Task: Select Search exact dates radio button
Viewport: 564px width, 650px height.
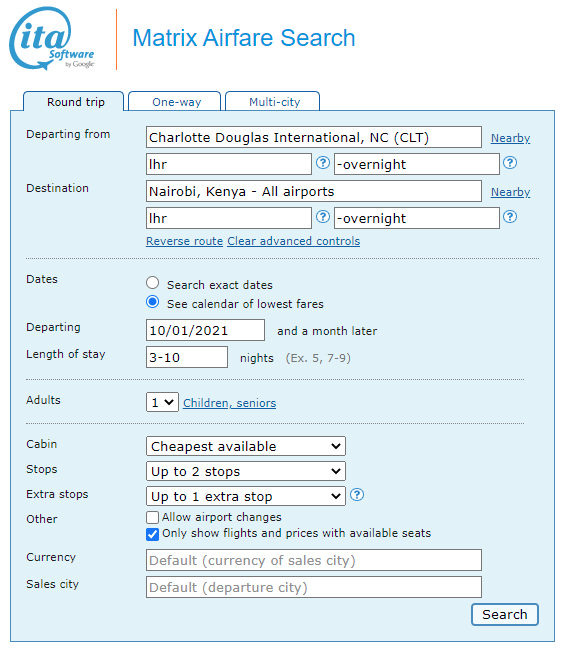Action: 152,283
